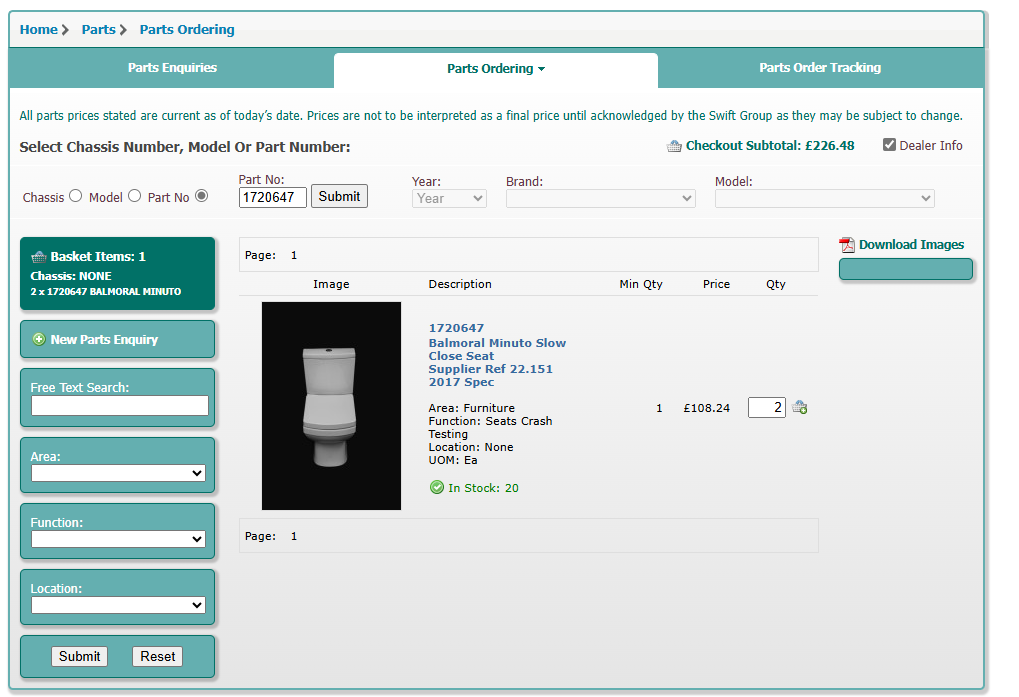Click Submit button next to Part No
Image resolution: width=1019 pixels, height=697 pixels.
pyautogui.click(x=339, y=196)
